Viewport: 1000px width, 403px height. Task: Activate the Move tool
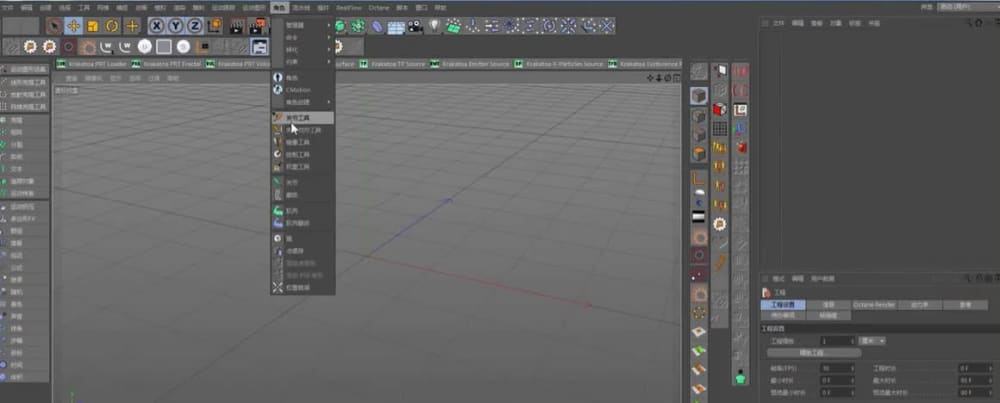[x=73, y=26]
